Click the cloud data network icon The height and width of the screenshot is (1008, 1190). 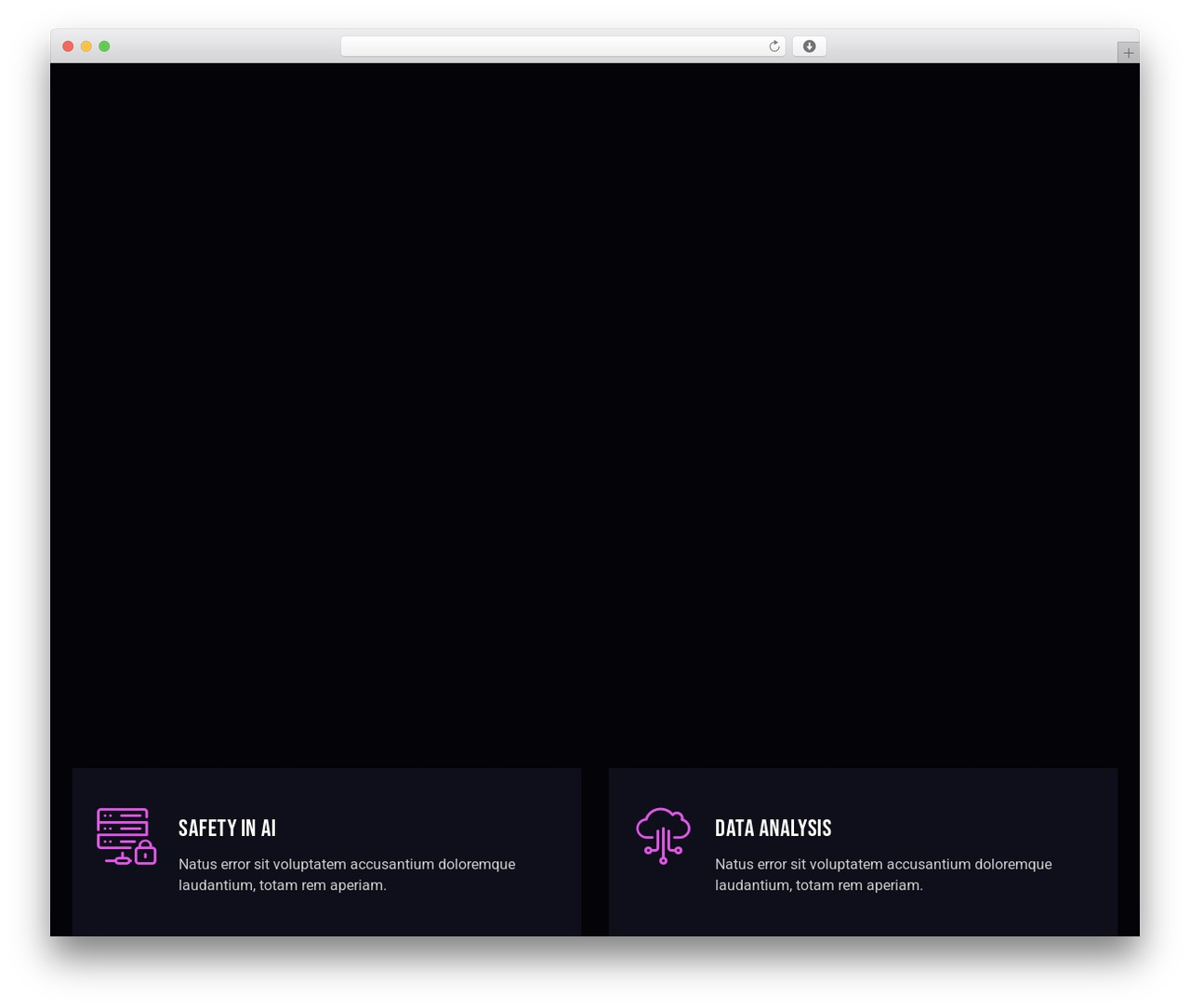click(x=663, y=836)
